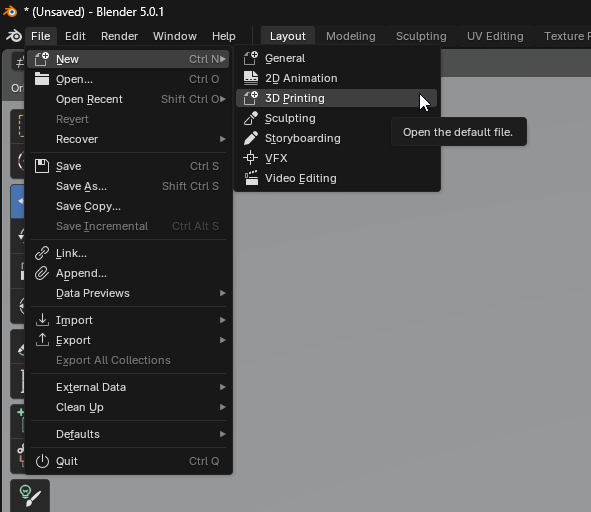Open the File menu
This screenshot has height=512, width=591.
click(41, 36)
